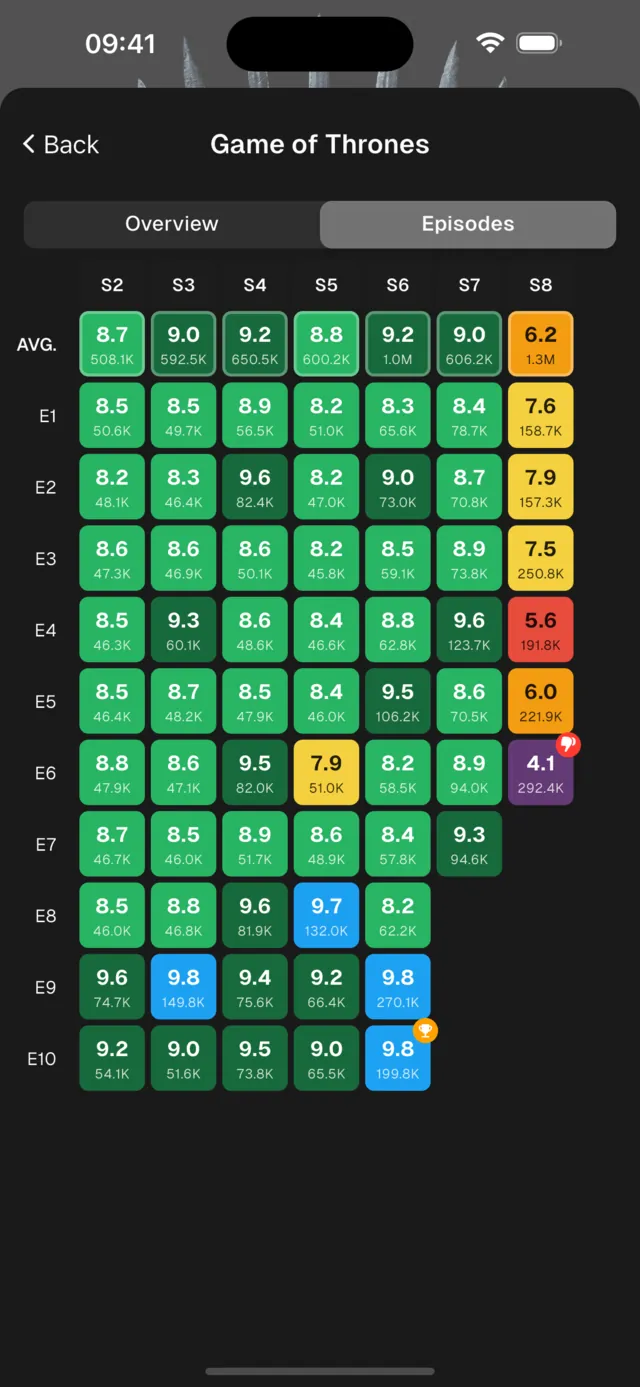Screen dimensions: 640x1387
Task: Open the S4 average 650.5K cell
Action: tap(255, 344)
